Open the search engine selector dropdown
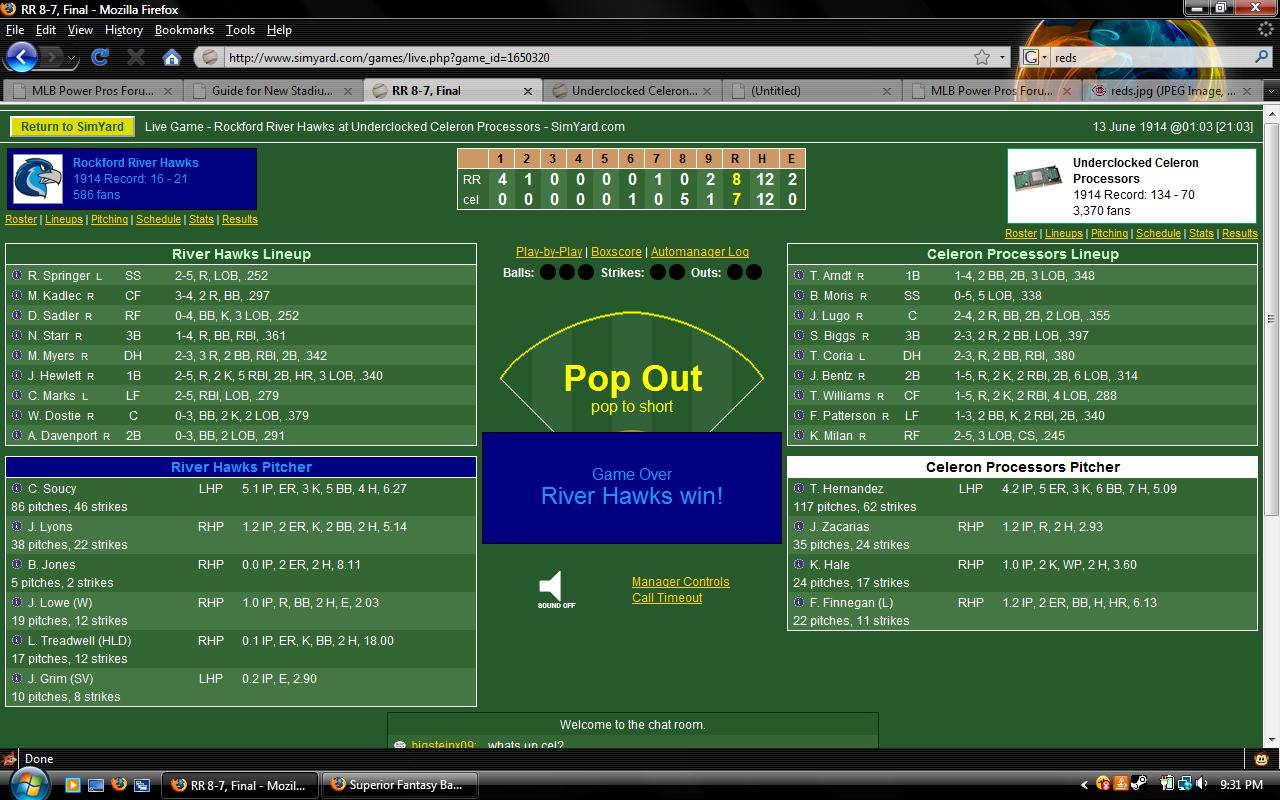This screenshot has width=1280, height=800. (1035, 57)
